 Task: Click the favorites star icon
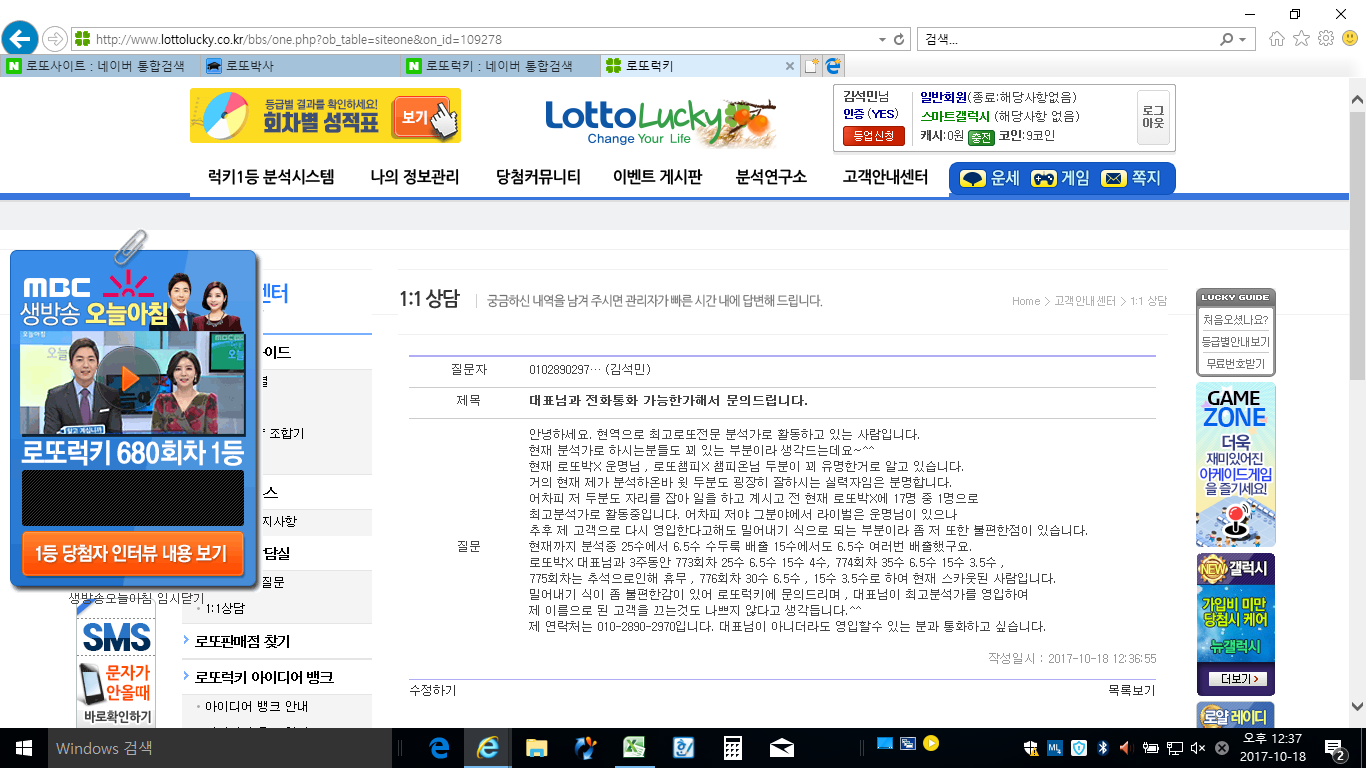point(1301,39)
